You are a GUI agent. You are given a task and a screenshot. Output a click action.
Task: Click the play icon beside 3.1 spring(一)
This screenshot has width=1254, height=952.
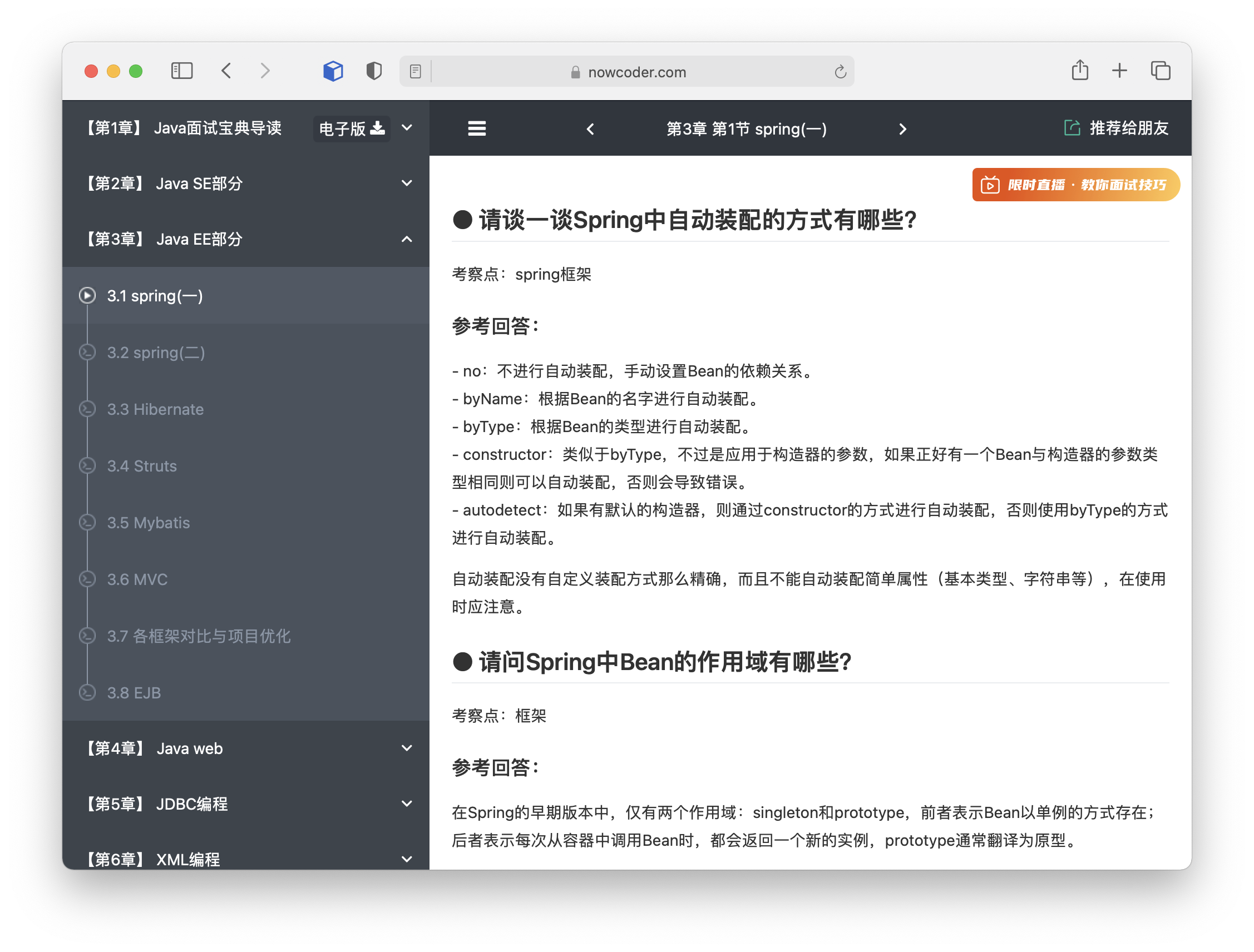click(87, 296)
